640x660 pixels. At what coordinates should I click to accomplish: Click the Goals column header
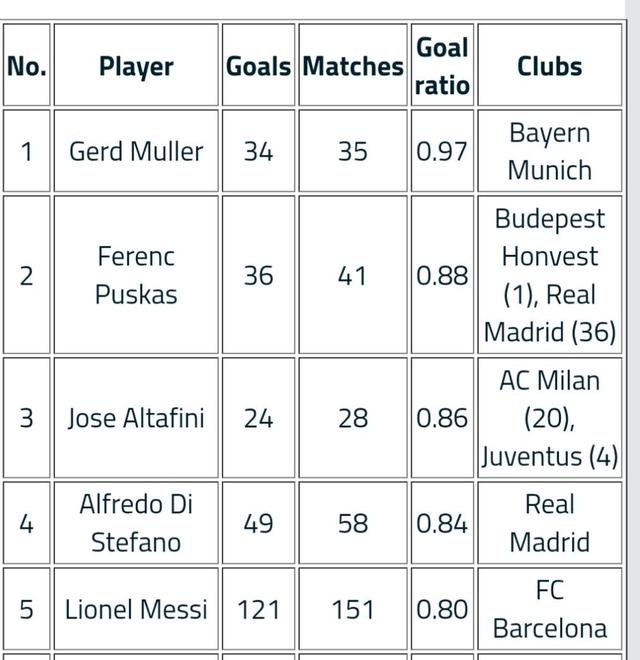258,66
